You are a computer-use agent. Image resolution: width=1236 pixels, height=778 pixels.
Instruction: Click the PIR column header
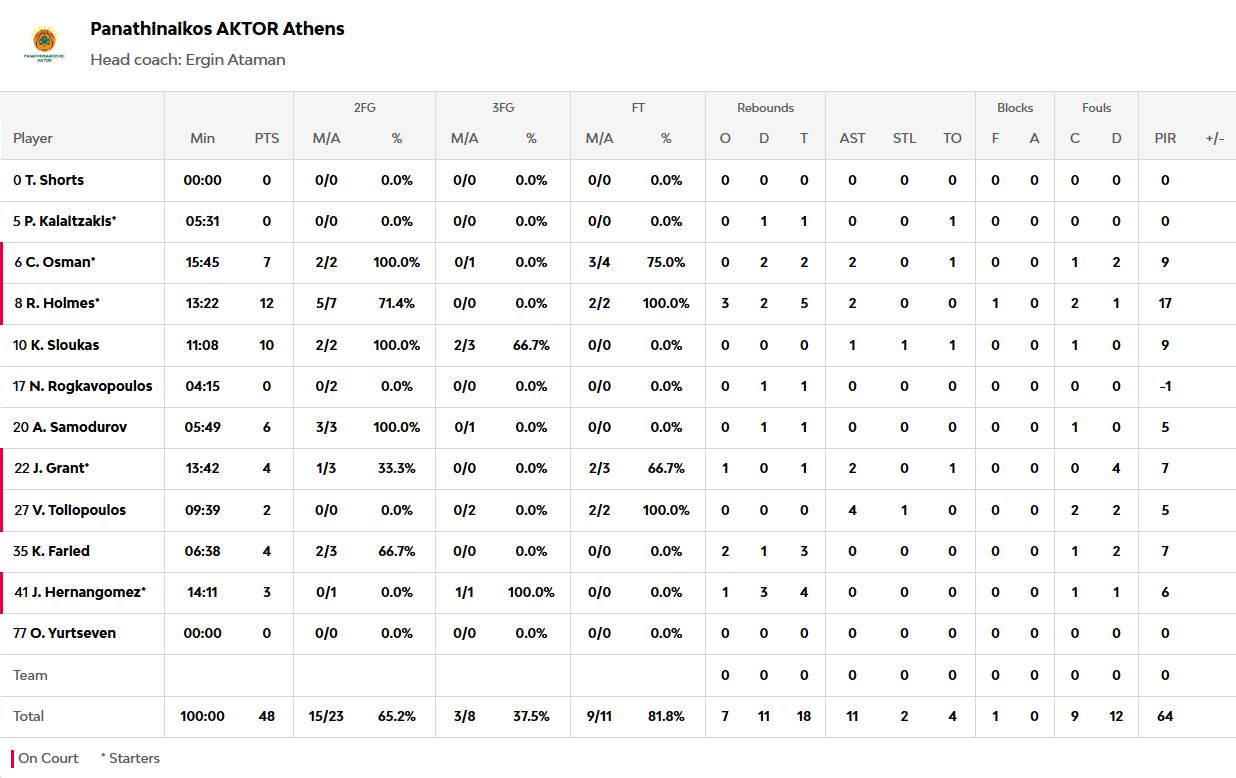1165,138
